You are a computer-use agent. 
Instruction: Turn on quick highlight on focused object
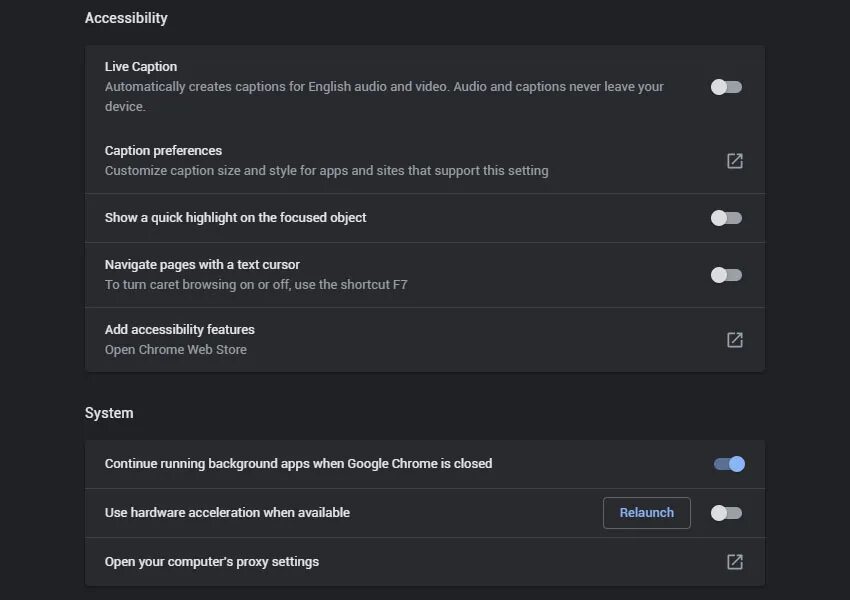(726, 218)
